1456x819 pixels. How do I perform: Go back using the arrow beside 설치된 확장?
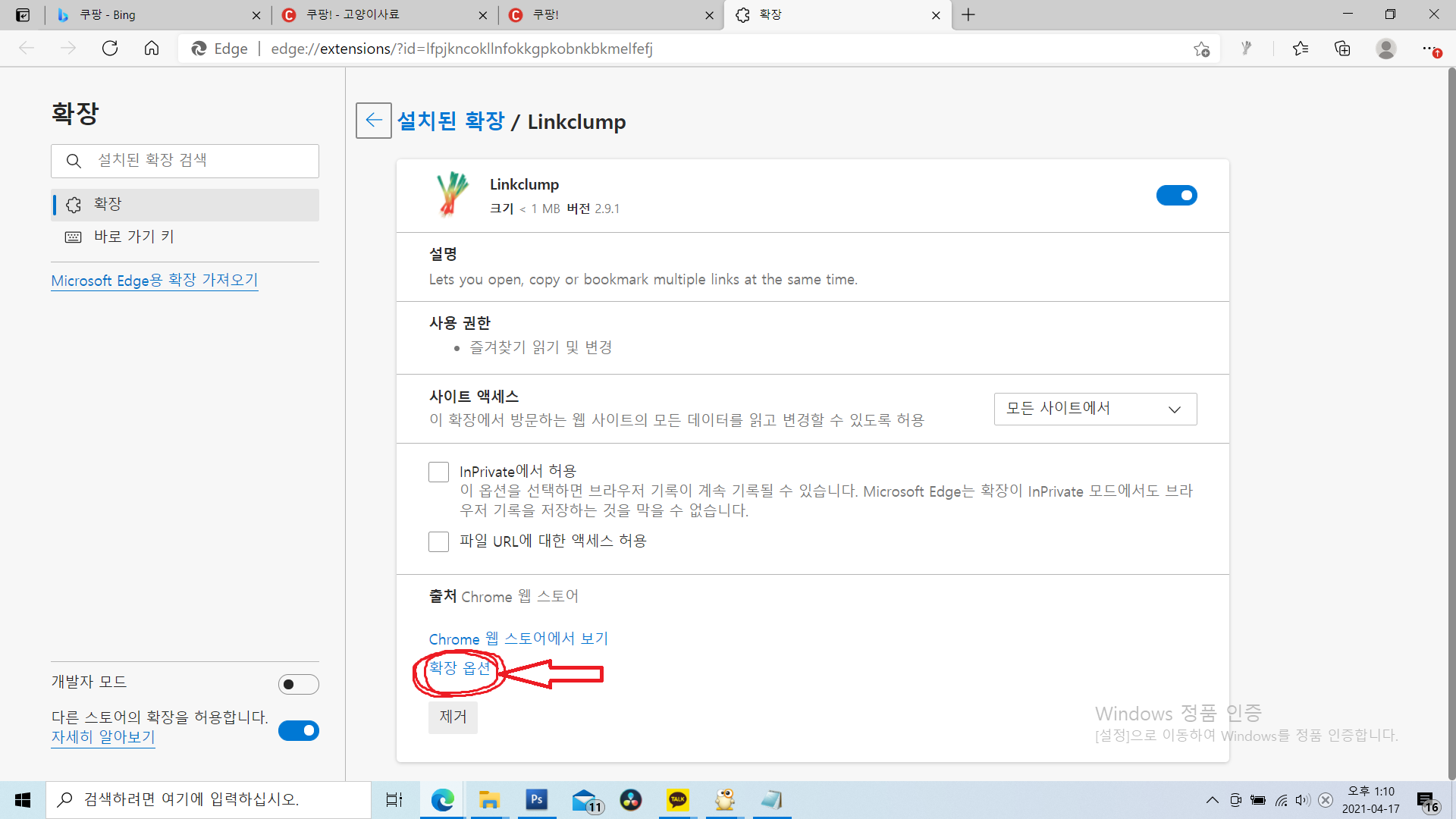(x=373, y=121)
